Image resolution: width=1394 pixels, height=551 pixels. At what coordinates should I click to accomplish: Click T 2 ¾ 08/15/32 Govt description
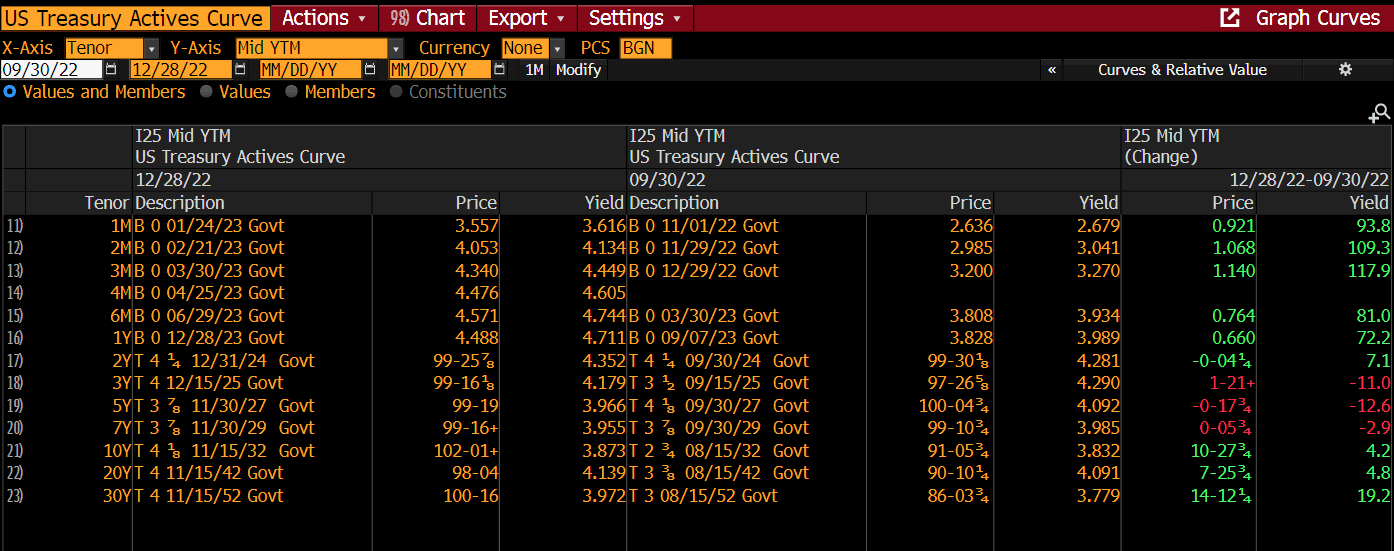(719, 451)
